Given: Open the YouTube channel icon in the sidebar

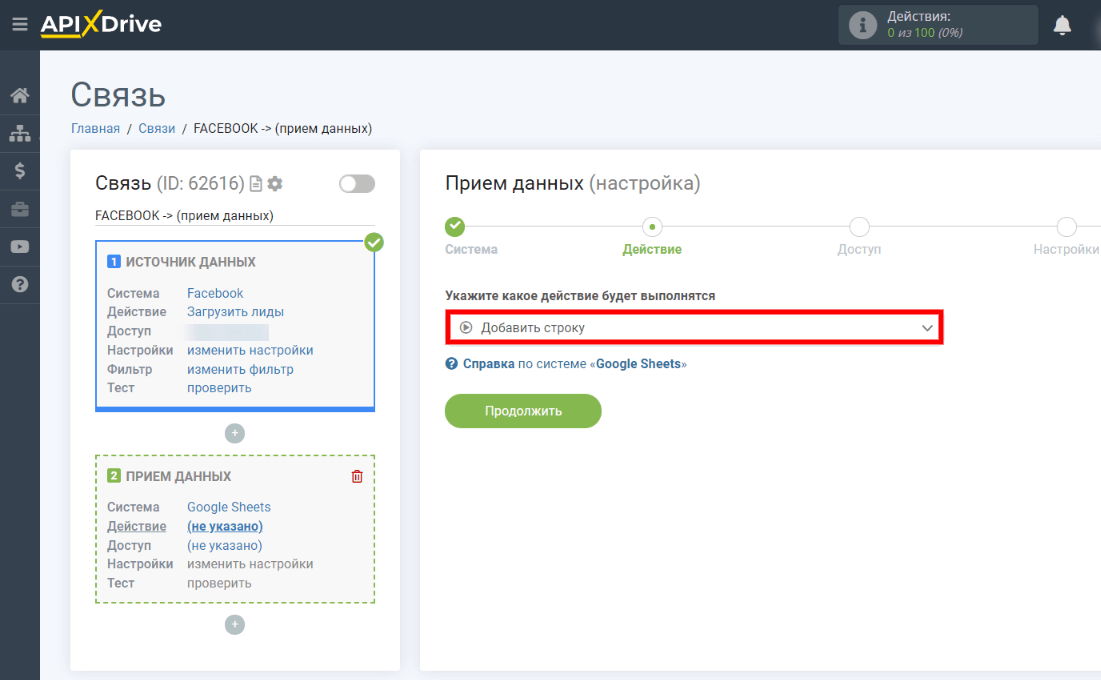Looking at the screenshot, I should [x=19, y=246].
